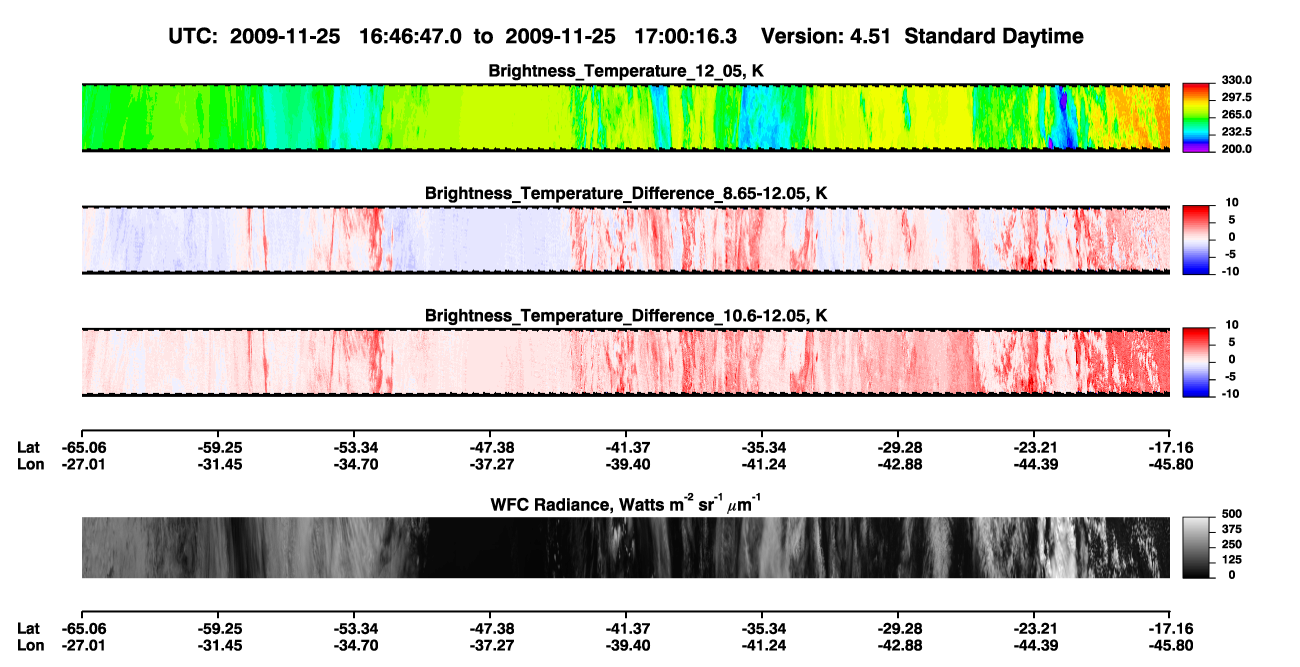
Task: Click the Brightness_Temperature_12_05, K panel title
Action: [626, 71]
